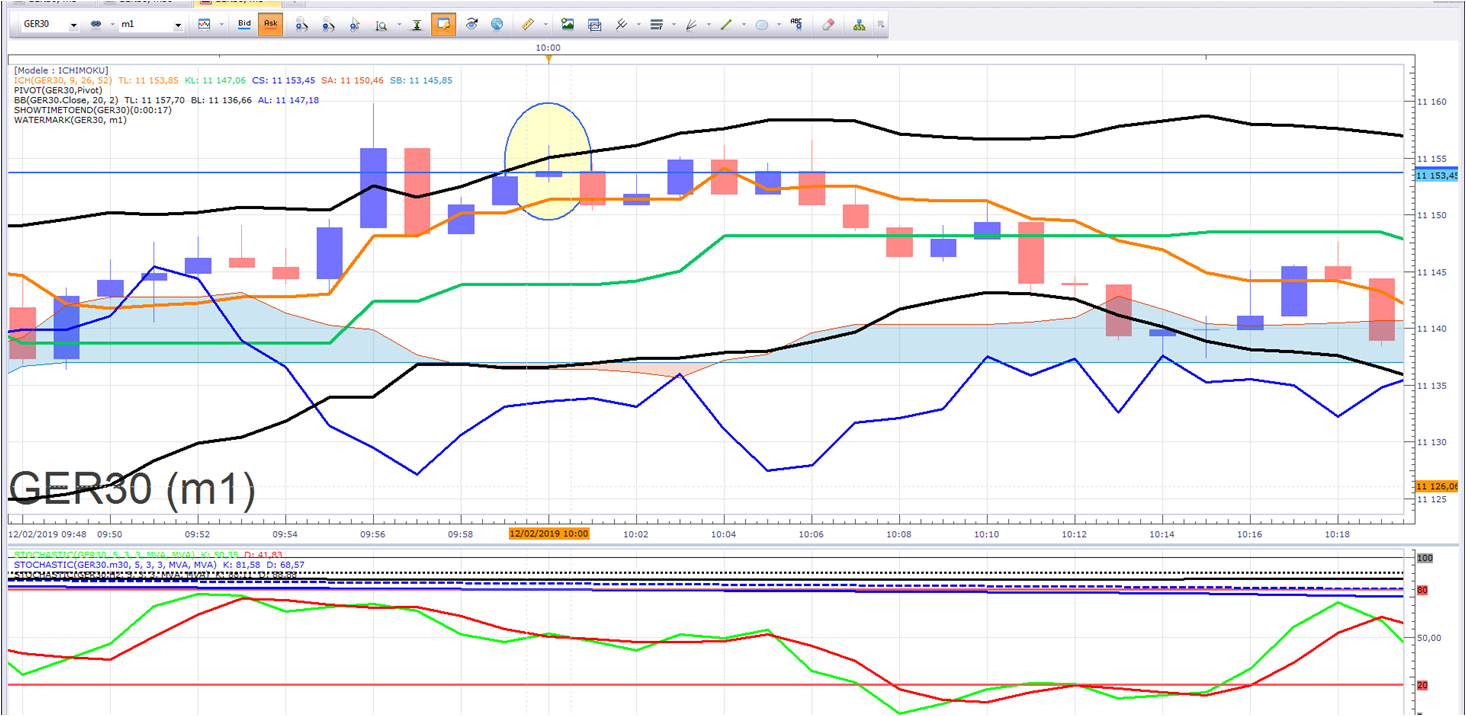Image resolution: width=1466 pixels, height=716 pixels.
Task: Expand the trend line tool dropdown arrow
Action: tap(743, 25)
